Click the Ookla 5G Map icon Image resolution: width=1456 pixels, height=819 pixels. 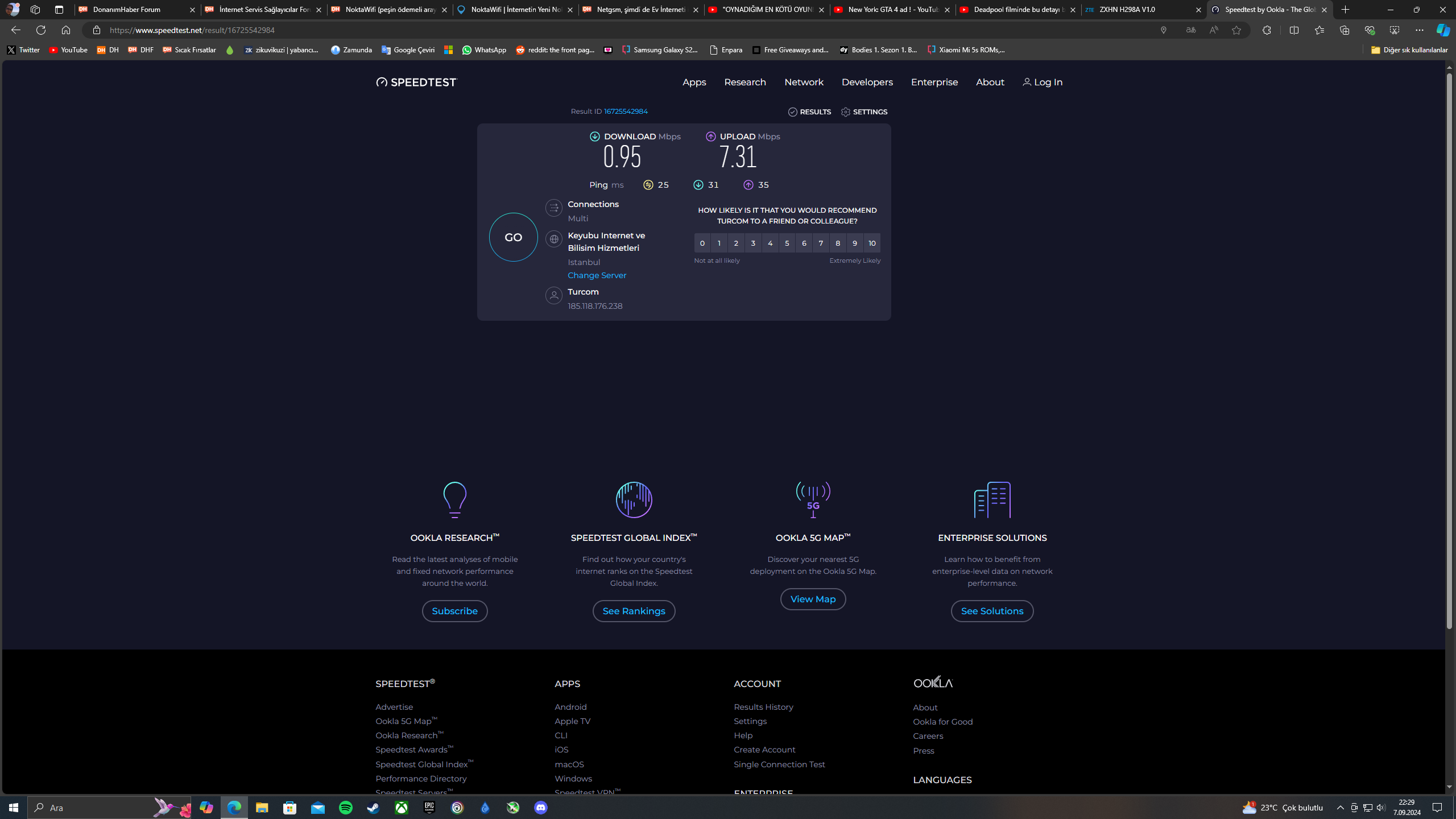(x=813, y=500)
